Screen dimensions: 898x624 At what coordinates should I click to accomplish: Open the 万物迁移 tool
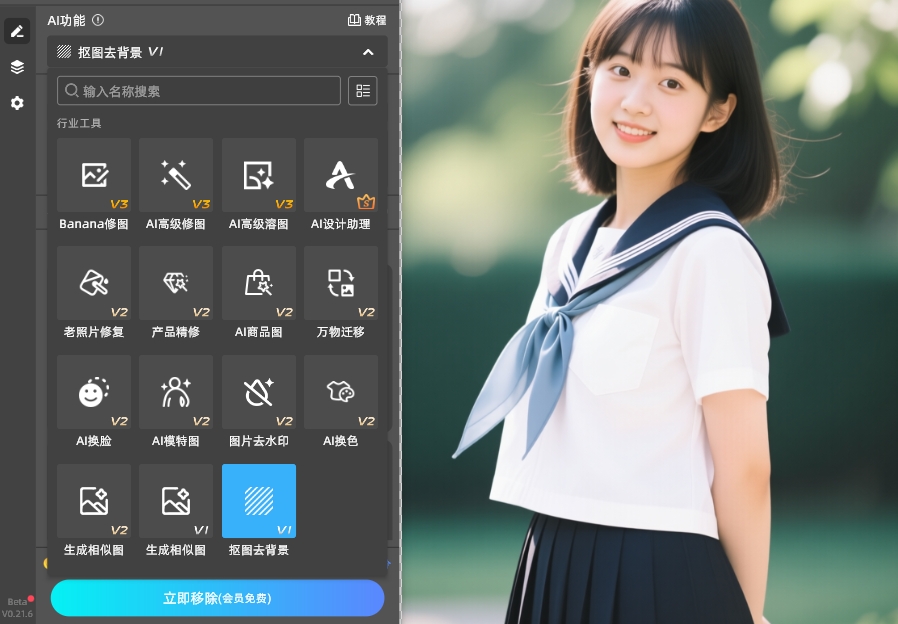tap(340, 283)
